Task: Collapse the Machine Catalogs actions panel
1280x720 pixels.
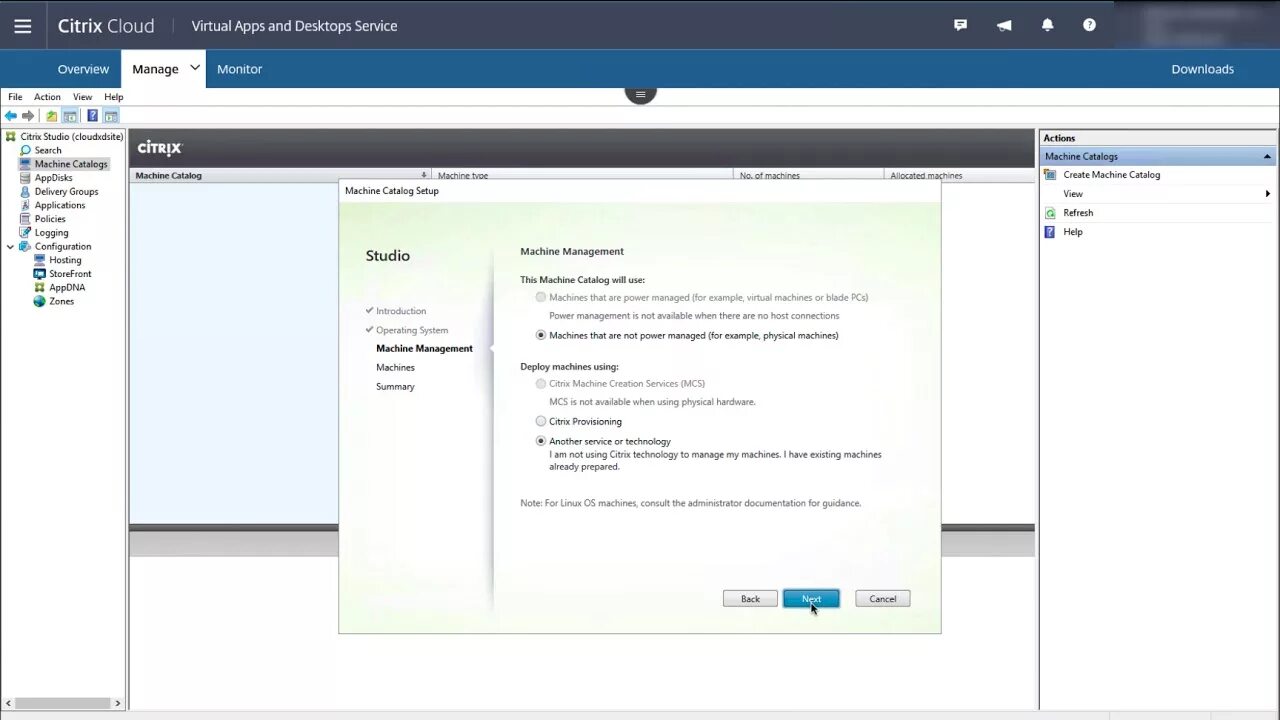Action: tap(1267, 156)
